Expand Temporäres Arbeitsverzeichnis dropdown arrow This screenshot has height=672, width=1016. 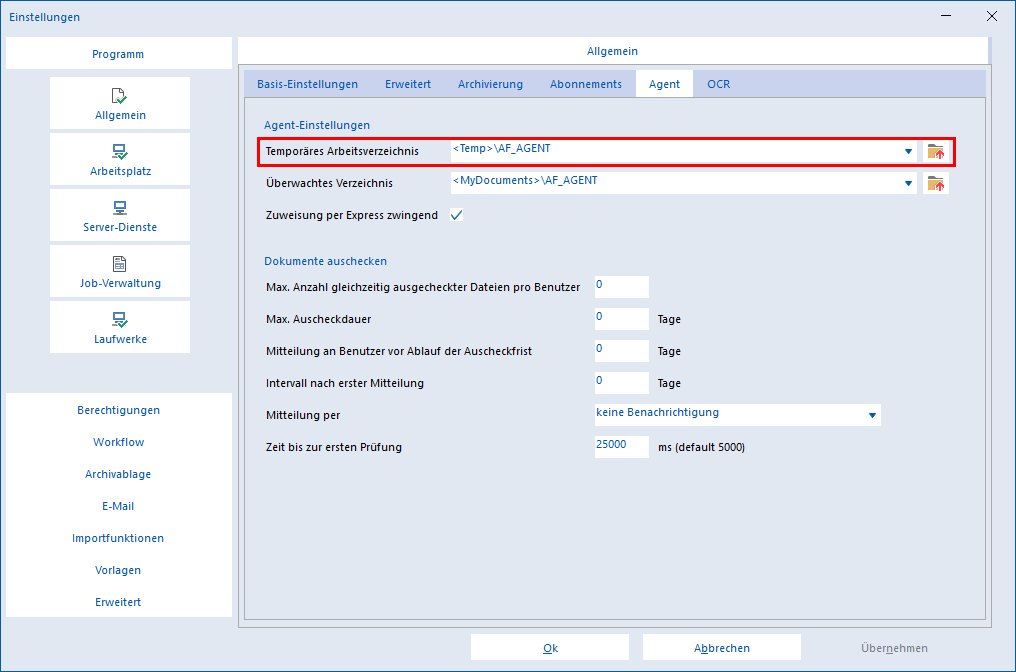pos(908,152)
